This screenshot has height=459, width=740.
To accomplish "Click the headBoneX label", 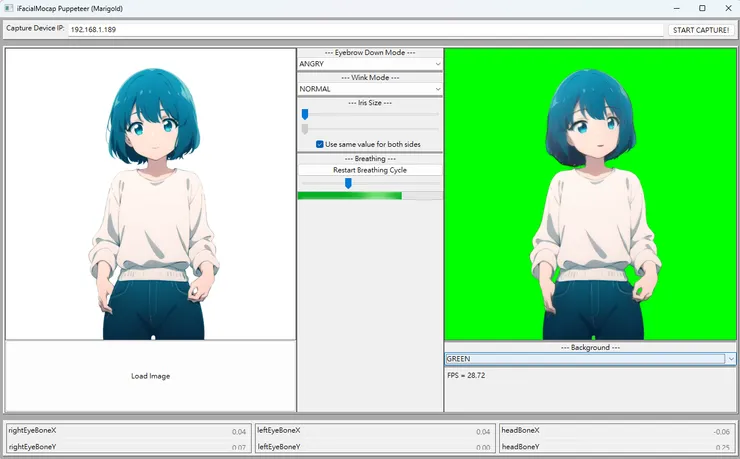I will pyautogui.click(x=520, y=430).
